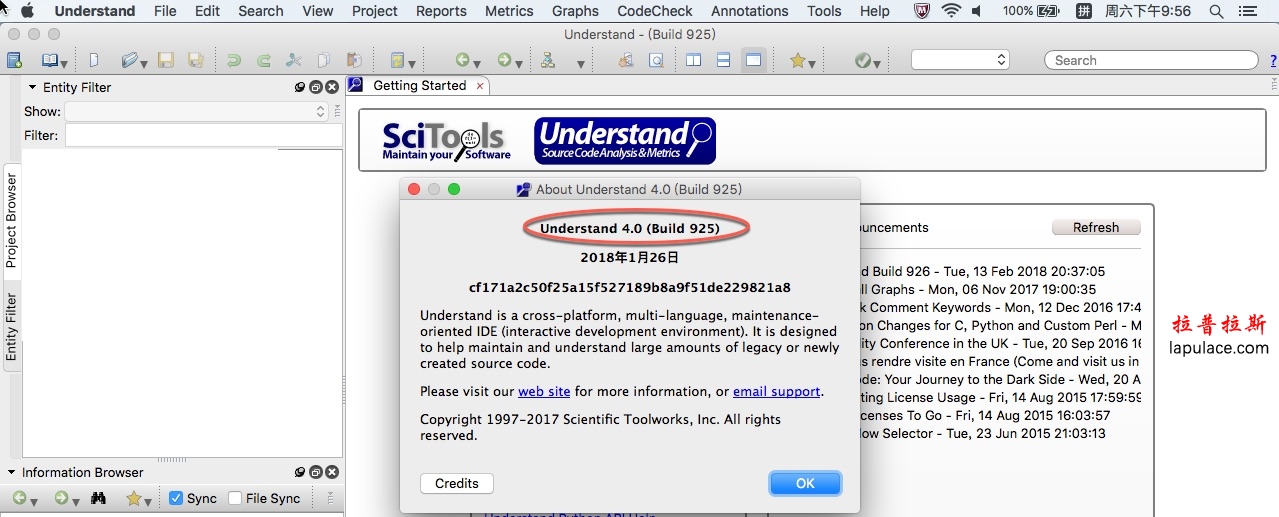This screenshot has width=1279, height=517.
Task: Select the split vertically layout icon
Action: 693,60
